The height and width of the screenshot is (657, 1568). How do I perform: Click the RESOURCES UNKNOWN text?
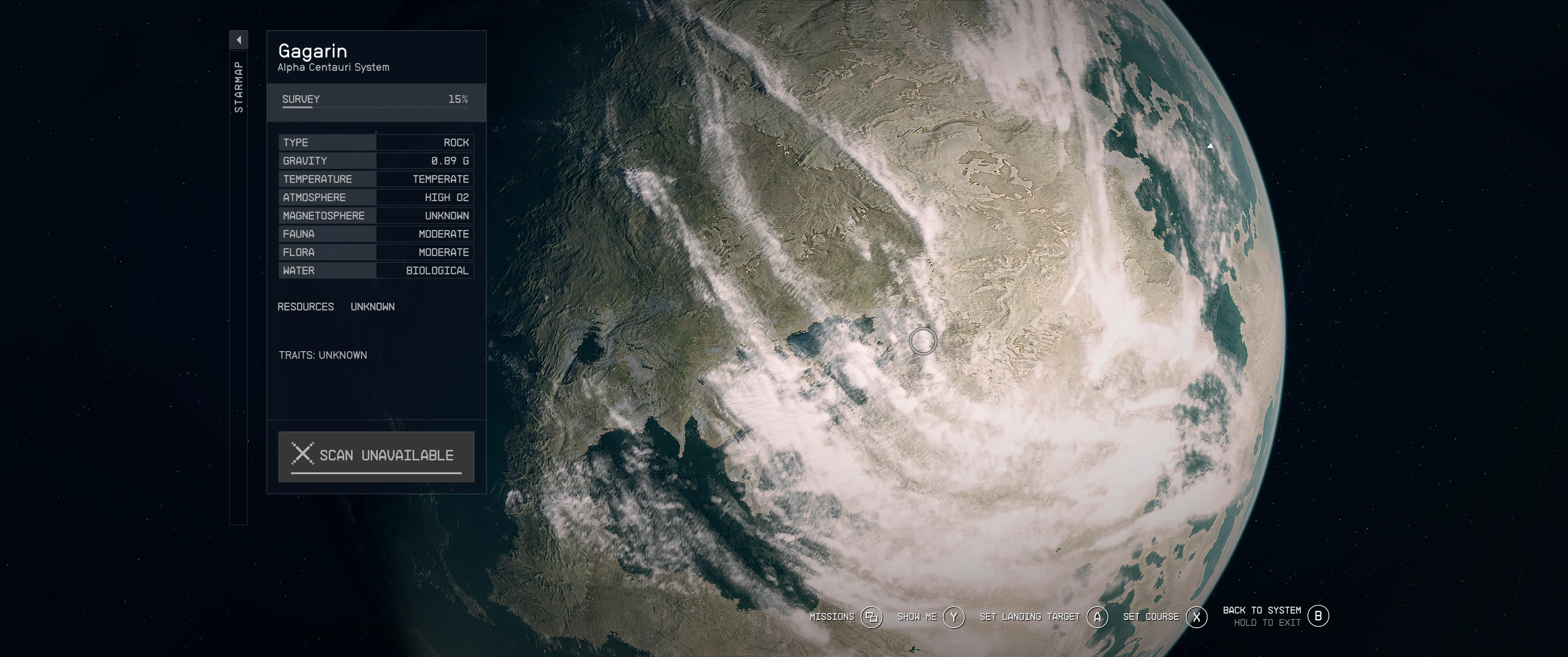[x=336, y=307]
